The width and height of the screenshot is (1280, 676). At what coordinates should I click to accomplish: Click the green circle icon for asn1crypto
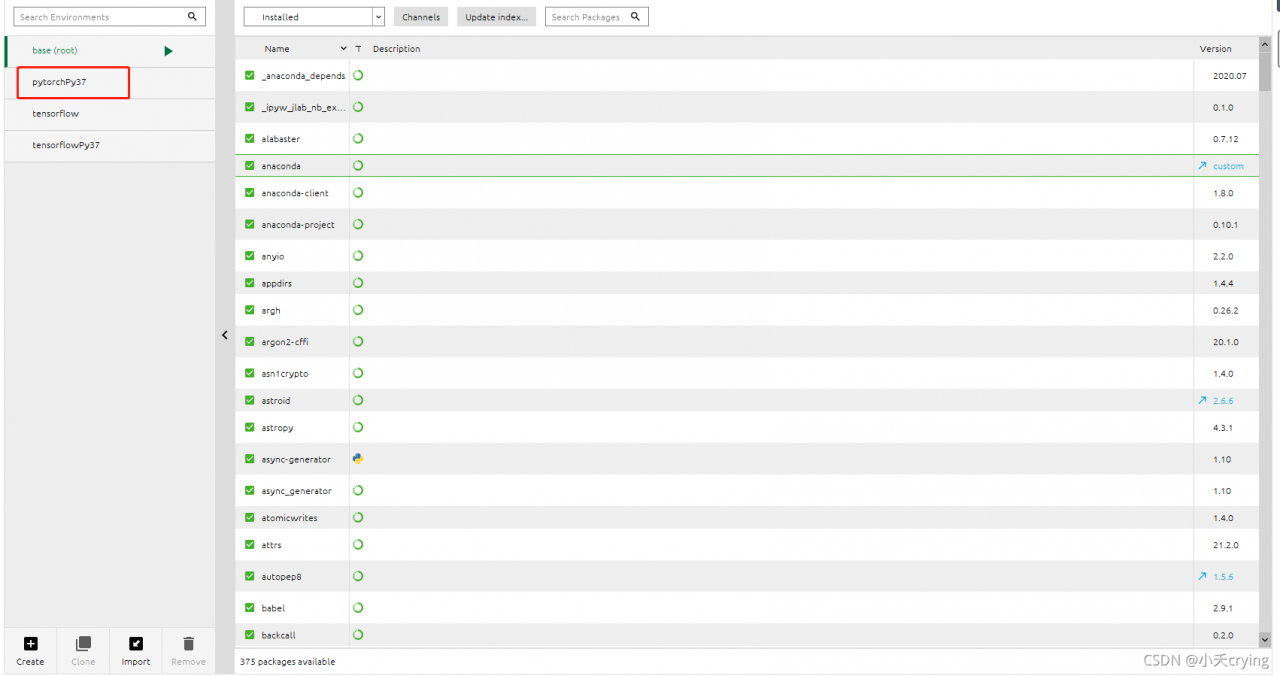[x=358, y=373]
